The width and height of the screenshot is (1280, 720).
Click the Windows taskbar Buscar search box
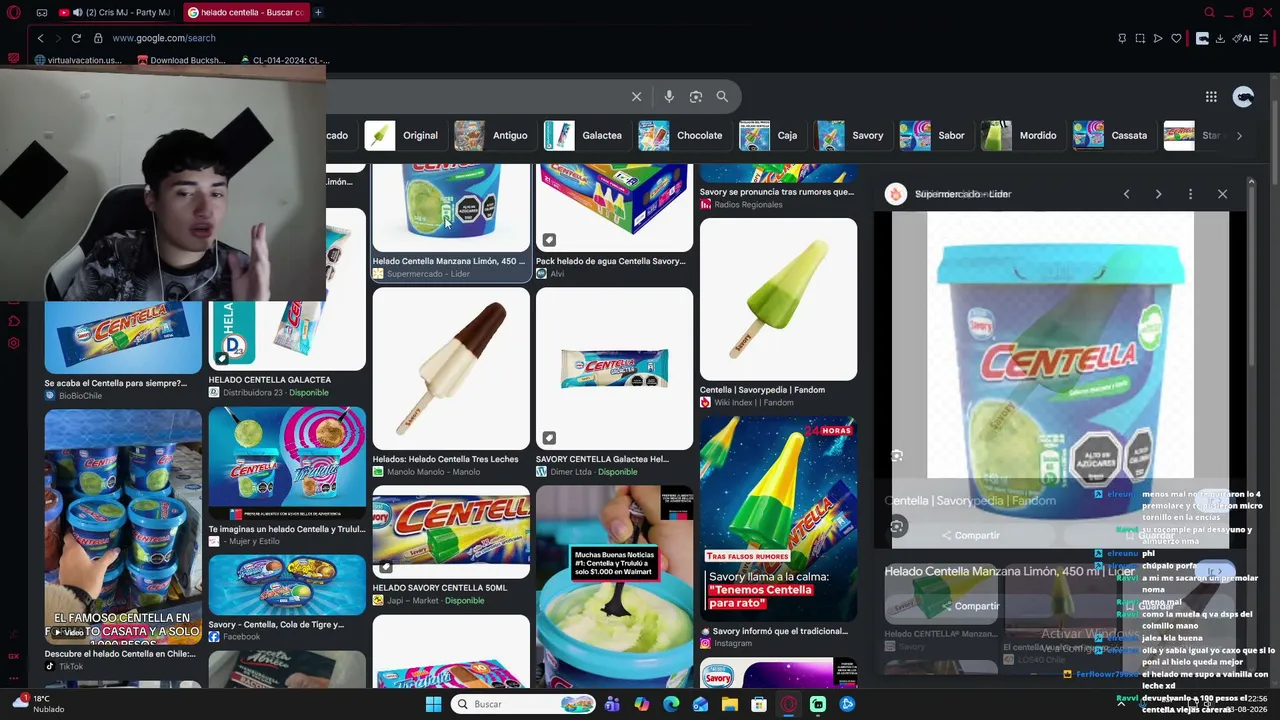click(x=523, y=704)
